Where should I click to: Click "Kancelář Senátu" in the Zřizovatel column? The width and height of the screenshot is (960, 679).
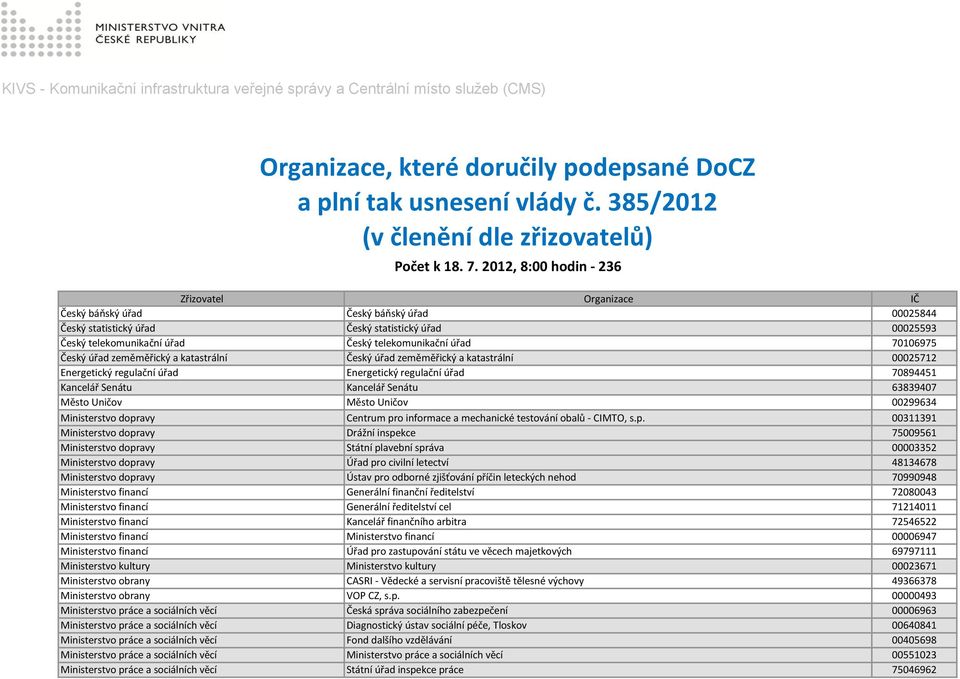click(96, 388)
